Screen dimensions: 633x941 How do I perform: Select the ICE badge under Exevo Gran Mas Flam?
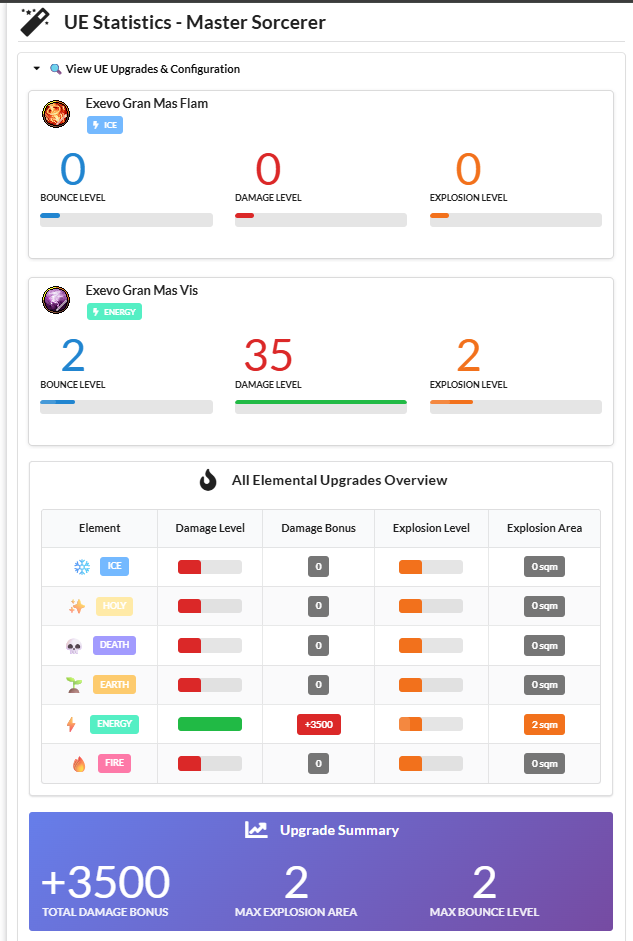(x=105, y=125)
